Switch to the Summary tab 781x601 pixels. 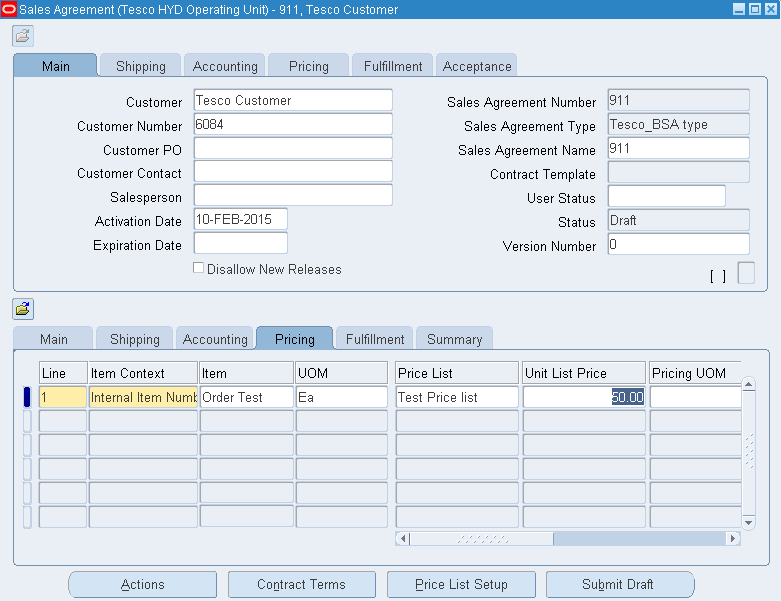[455, 339]
